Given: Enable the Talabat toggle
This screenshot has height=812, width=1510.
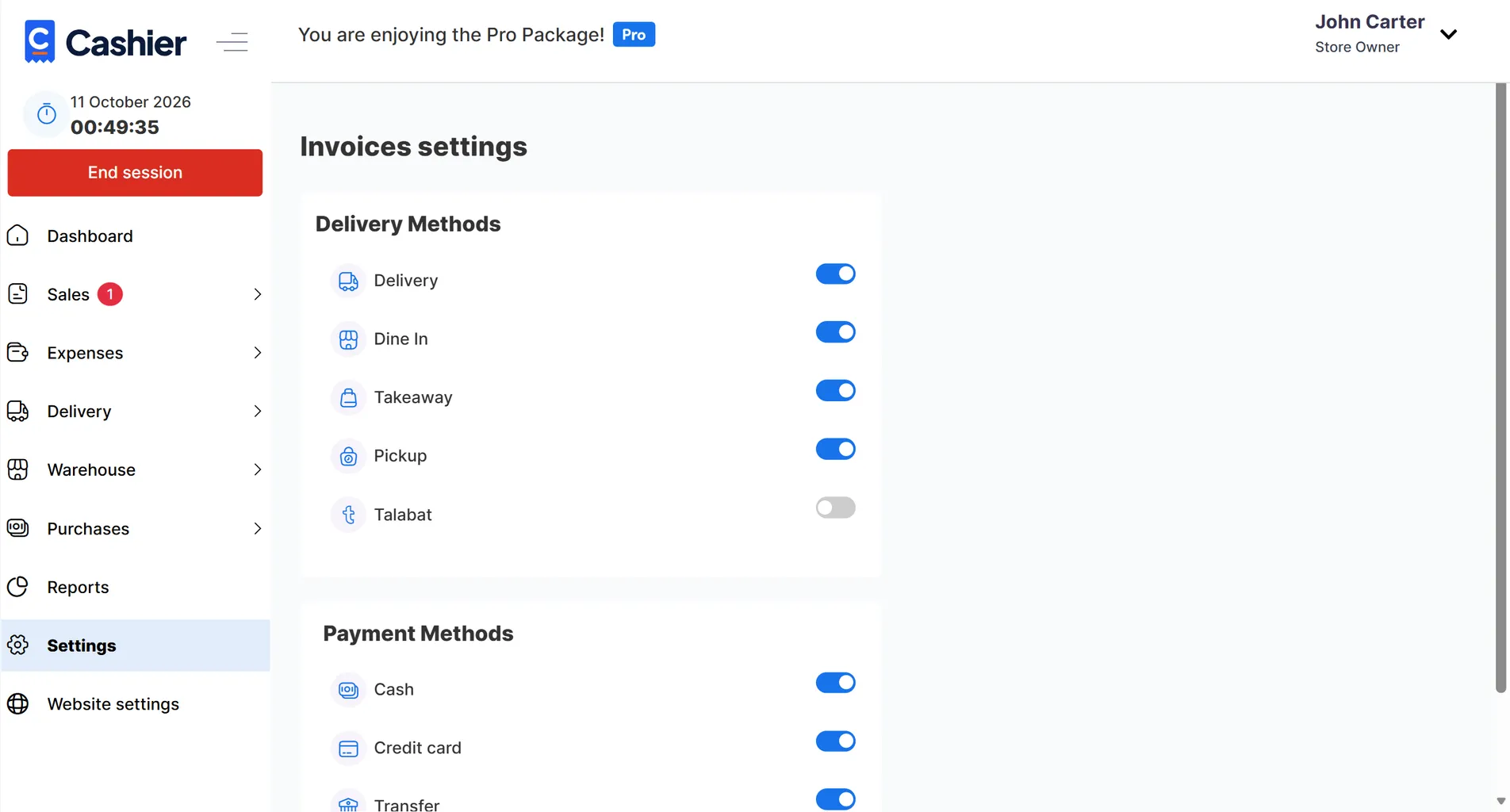Looking at the screenshot, I should click(x=836, y=507).
